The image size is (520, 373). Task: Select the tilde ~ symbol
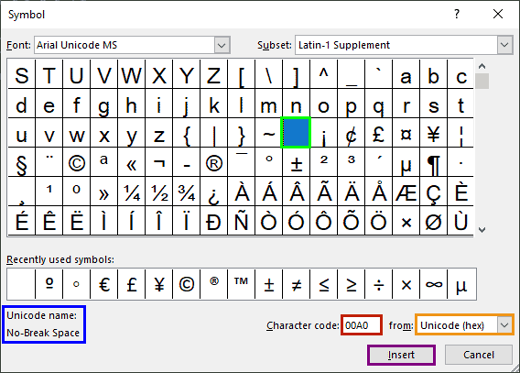tap(269, 132)
